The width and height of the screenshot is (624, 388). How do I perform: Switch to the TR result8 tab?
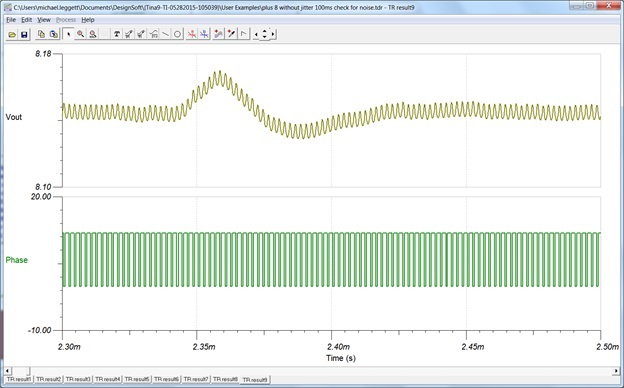click(225, 379)
